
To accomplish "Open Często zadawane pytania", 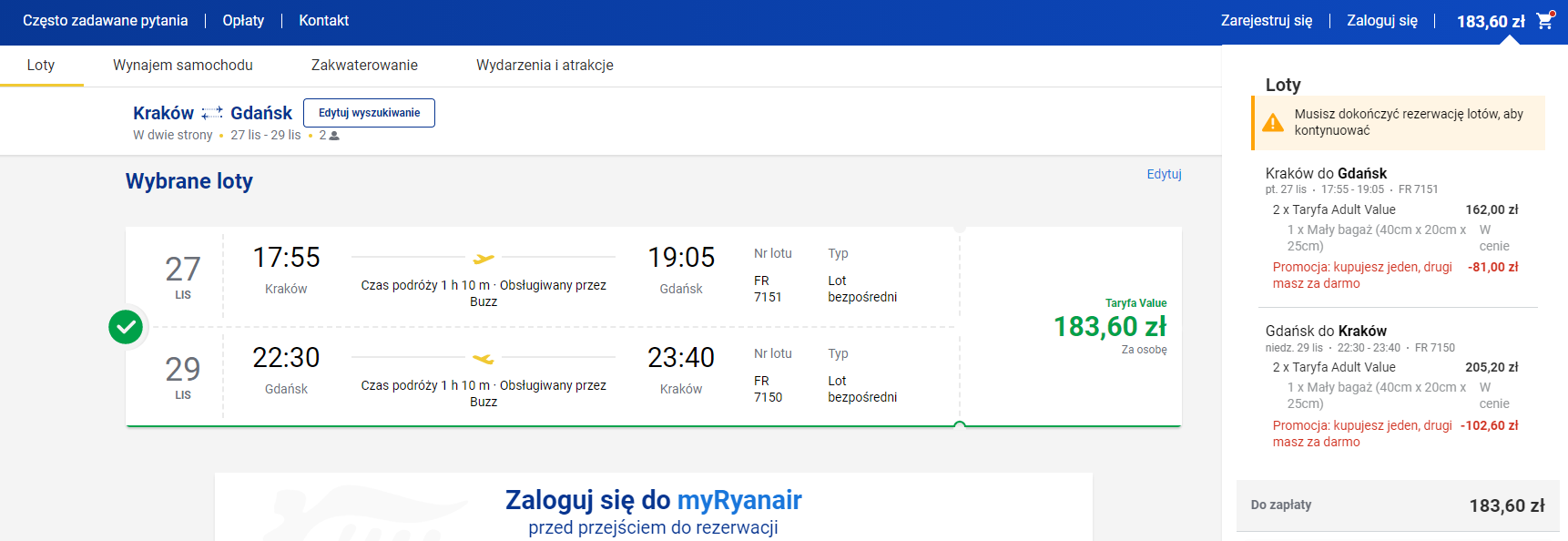I will pos(106,21).
